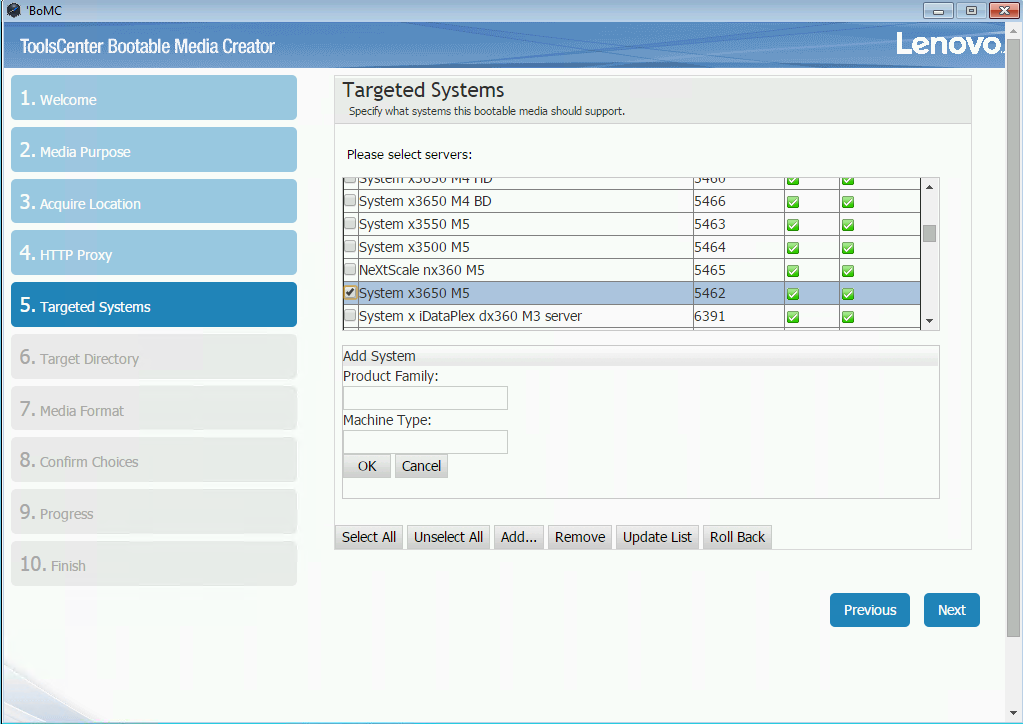Click first green check icon in row 6391
This screenshot has height=724, width=1023.
(793, 317)
